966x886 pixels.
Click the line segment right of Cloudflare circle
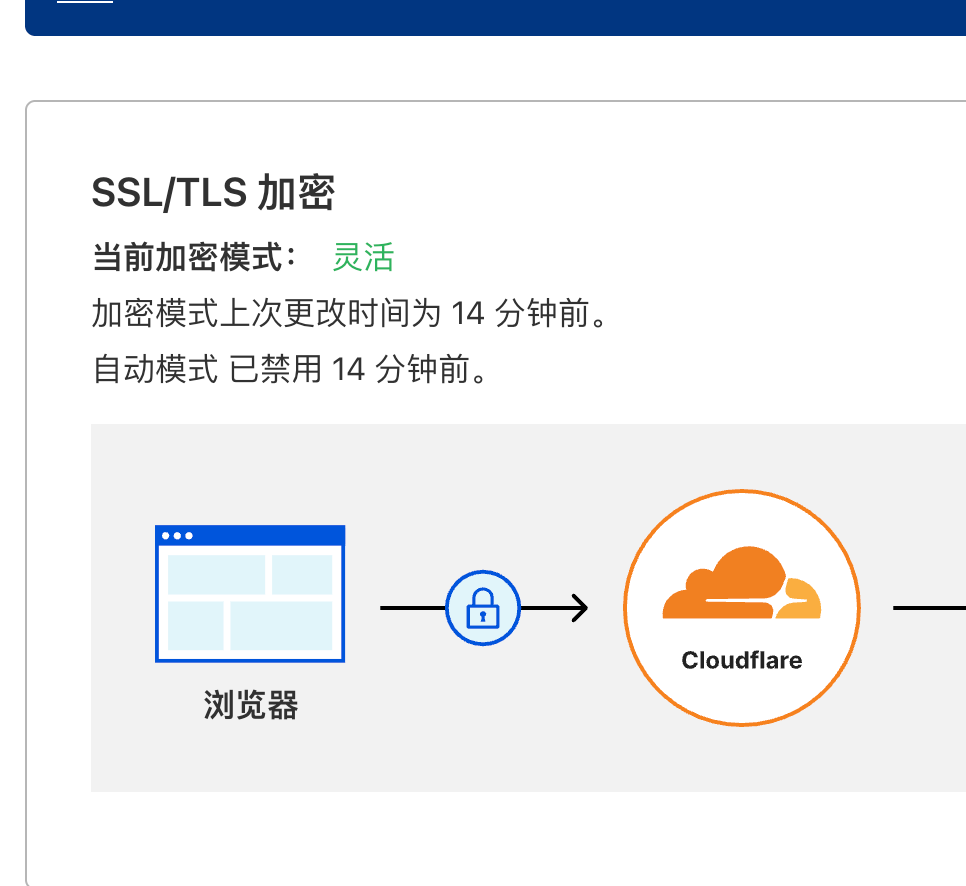929,608
